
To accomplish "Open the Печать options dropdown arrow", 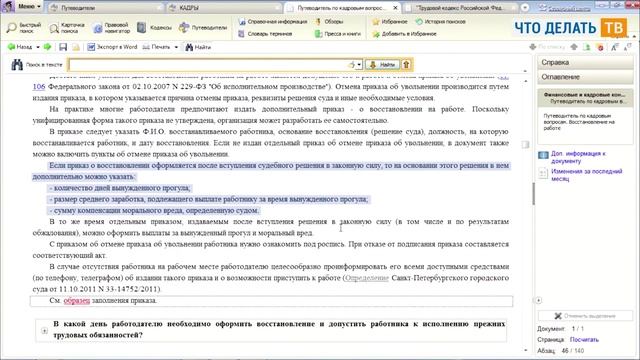I will coord(176,47).
